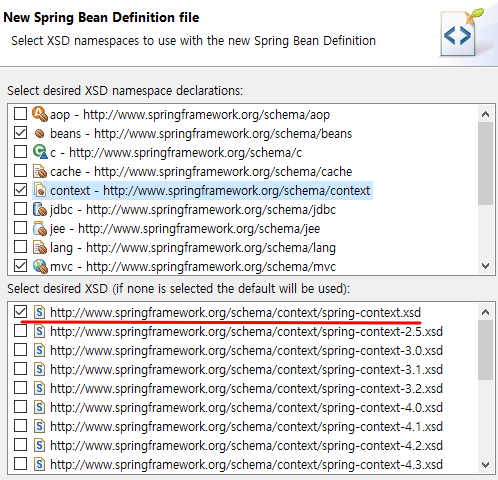Select the jee schema row text
The image size is (498, 480).
tap(185, 228)
